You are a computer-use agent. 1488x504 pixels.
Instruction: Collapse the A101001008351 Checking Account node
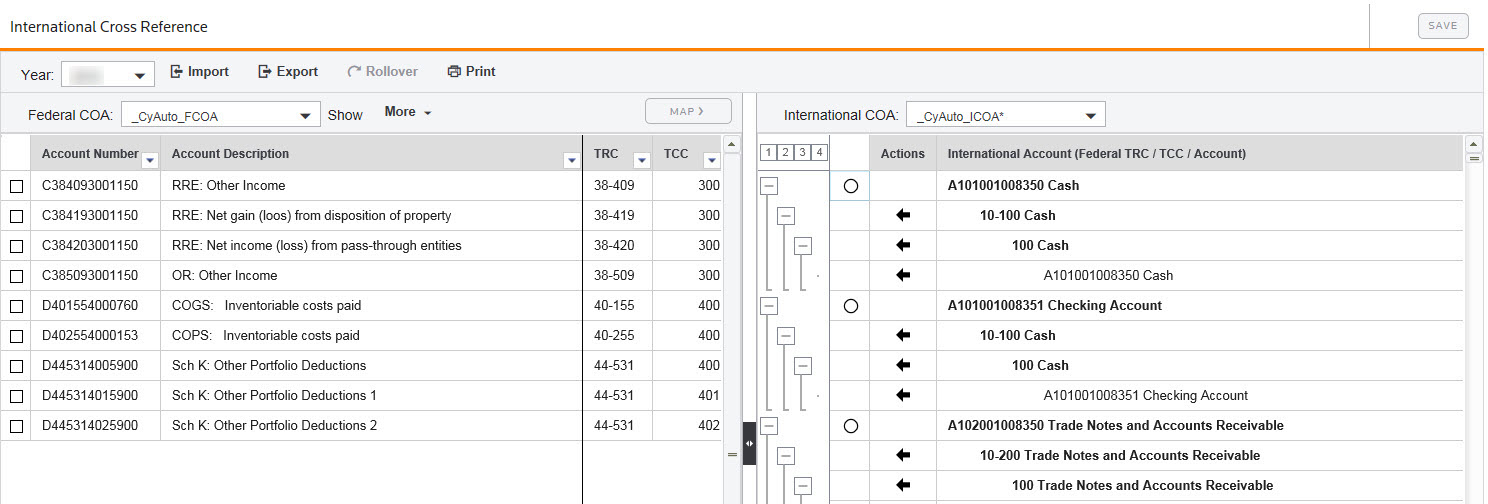769,306
